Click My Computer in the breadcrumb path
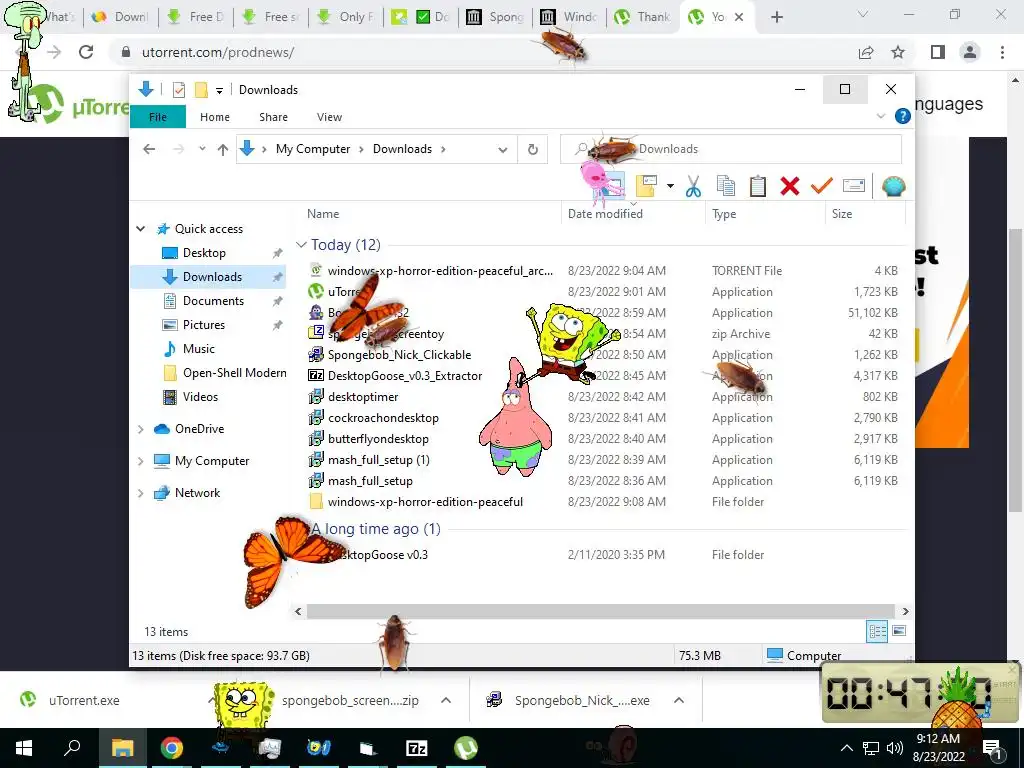Viewport: 1024px width, 768px height. tap(313, 149)
